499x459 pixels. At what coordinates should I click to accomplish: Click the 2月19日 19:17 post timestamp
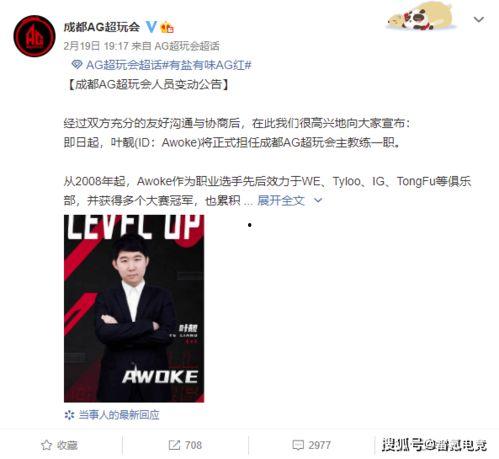pyautogui.click(x=96, y=46)
